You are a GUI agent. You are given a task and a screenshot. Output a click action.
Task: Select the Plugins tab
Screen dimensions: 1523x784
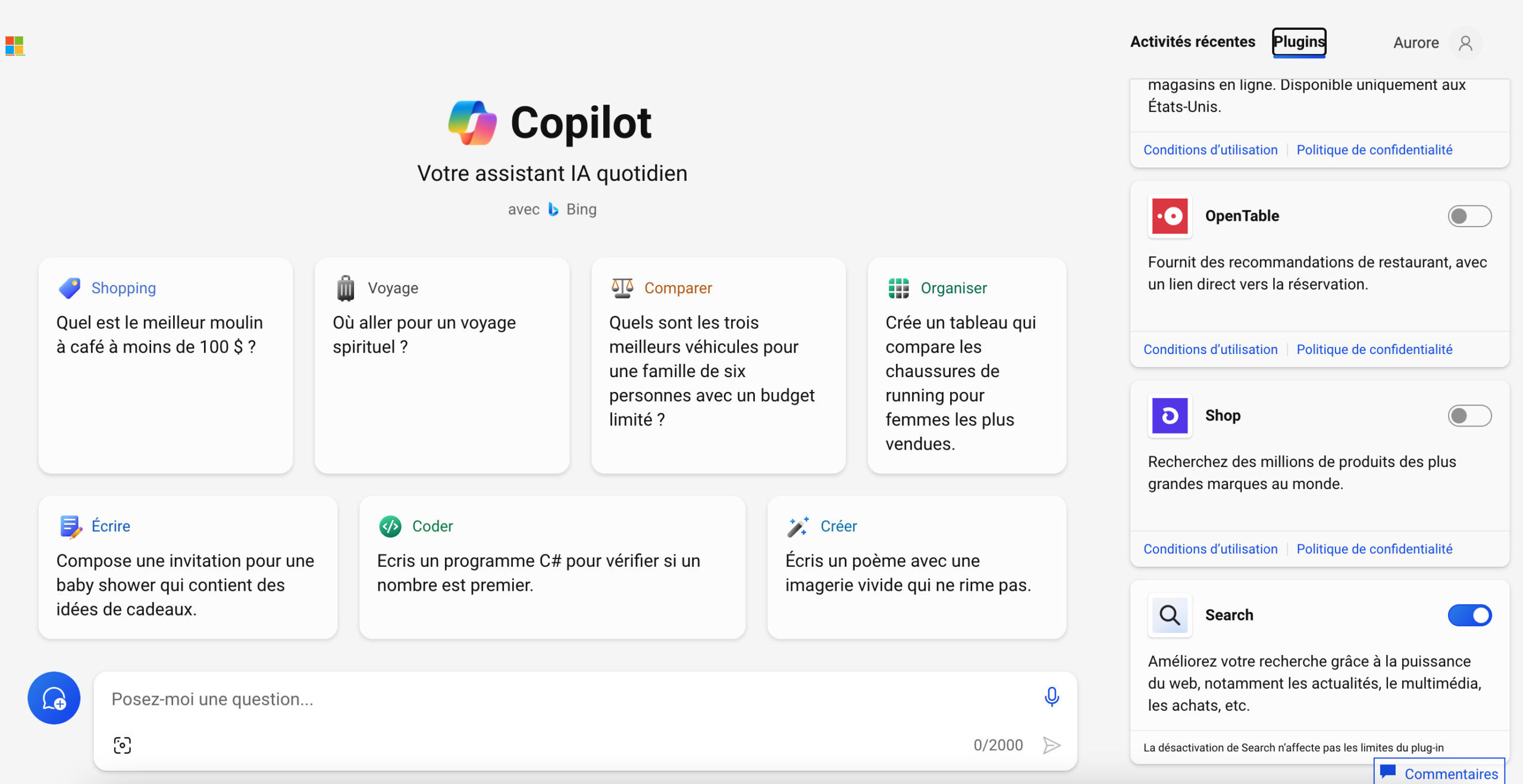click(x=1299, y=42)
